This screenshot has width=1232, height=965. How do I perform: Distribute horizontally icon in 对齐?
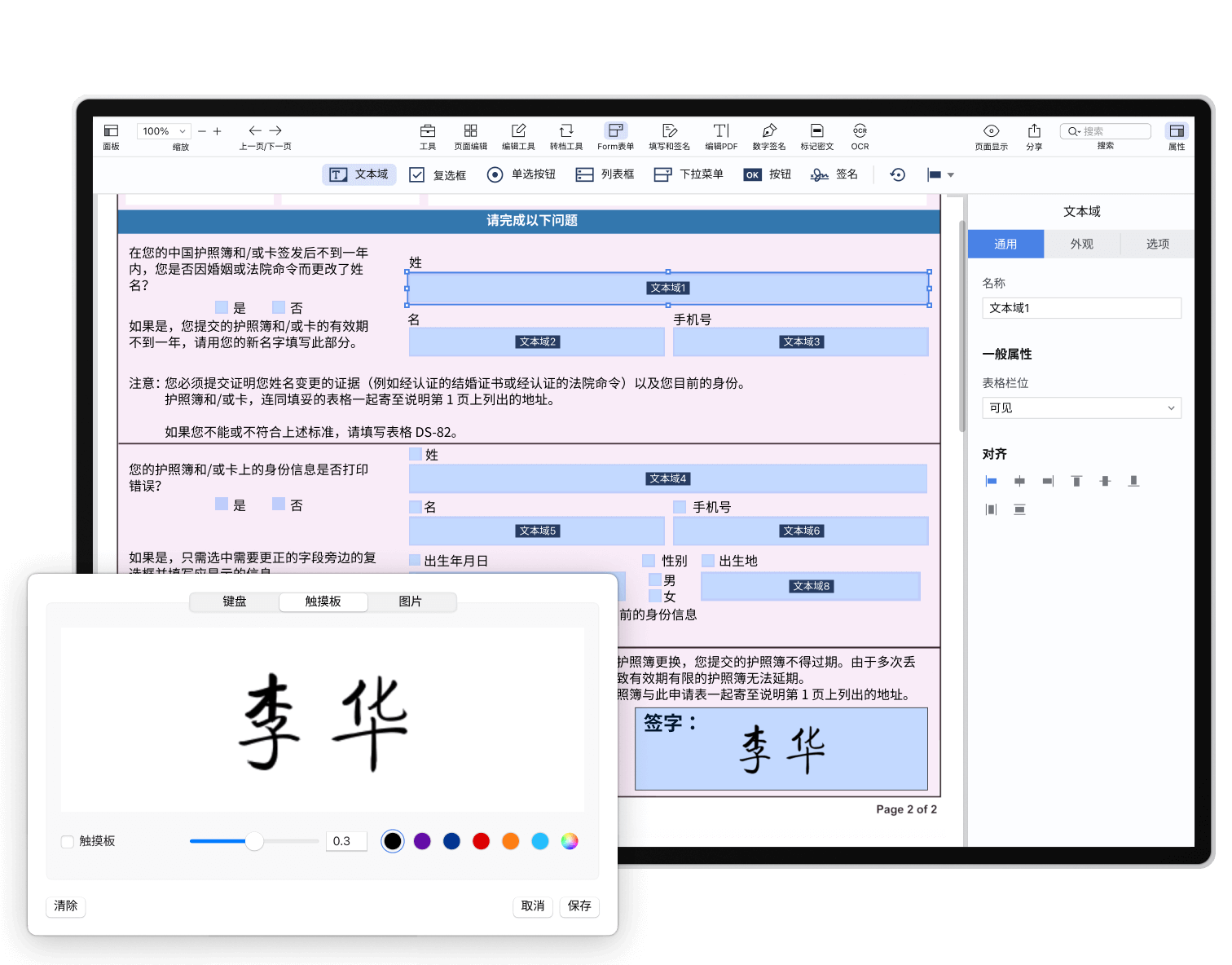(x=992, y=509)
